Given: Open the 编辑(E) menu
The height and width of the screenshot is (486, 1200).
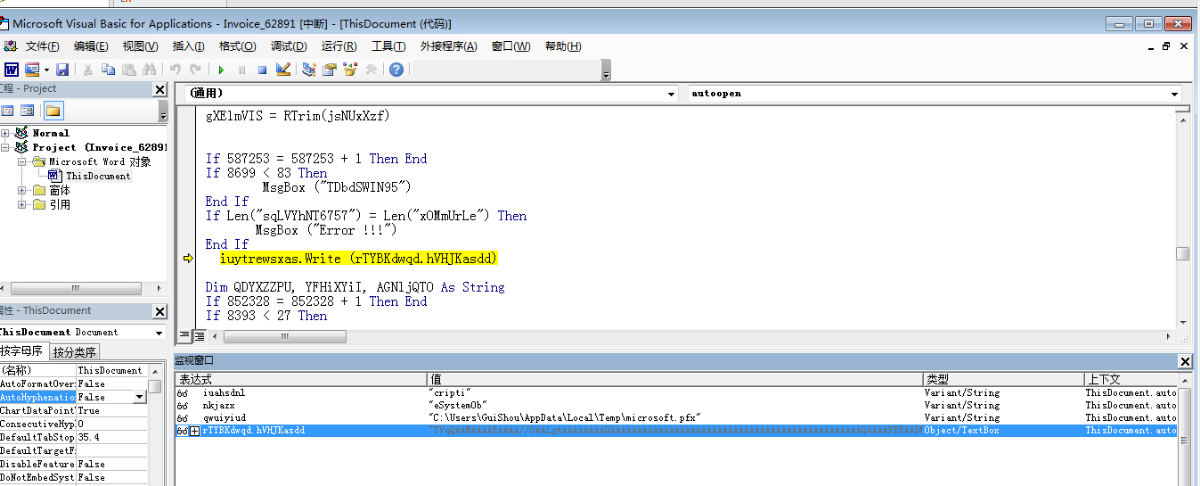Looking at the screenshot, I should coord(91,46).
